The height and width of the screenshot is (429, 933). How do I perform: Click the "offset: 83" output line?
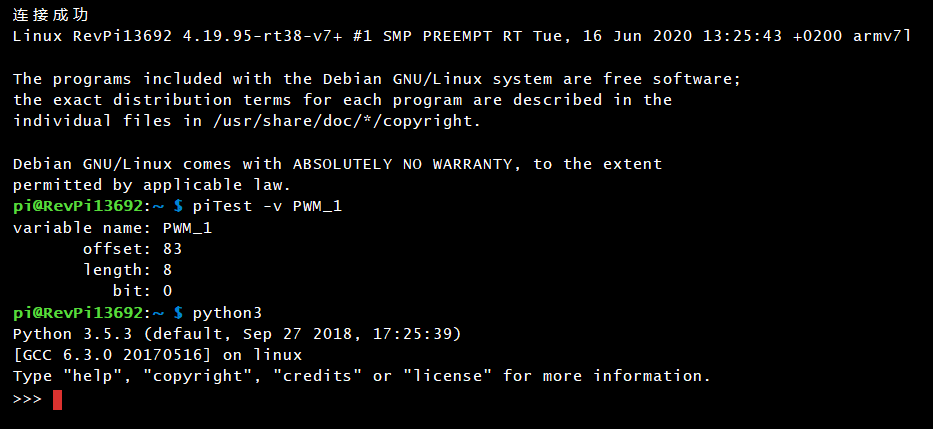click(132, 249)
